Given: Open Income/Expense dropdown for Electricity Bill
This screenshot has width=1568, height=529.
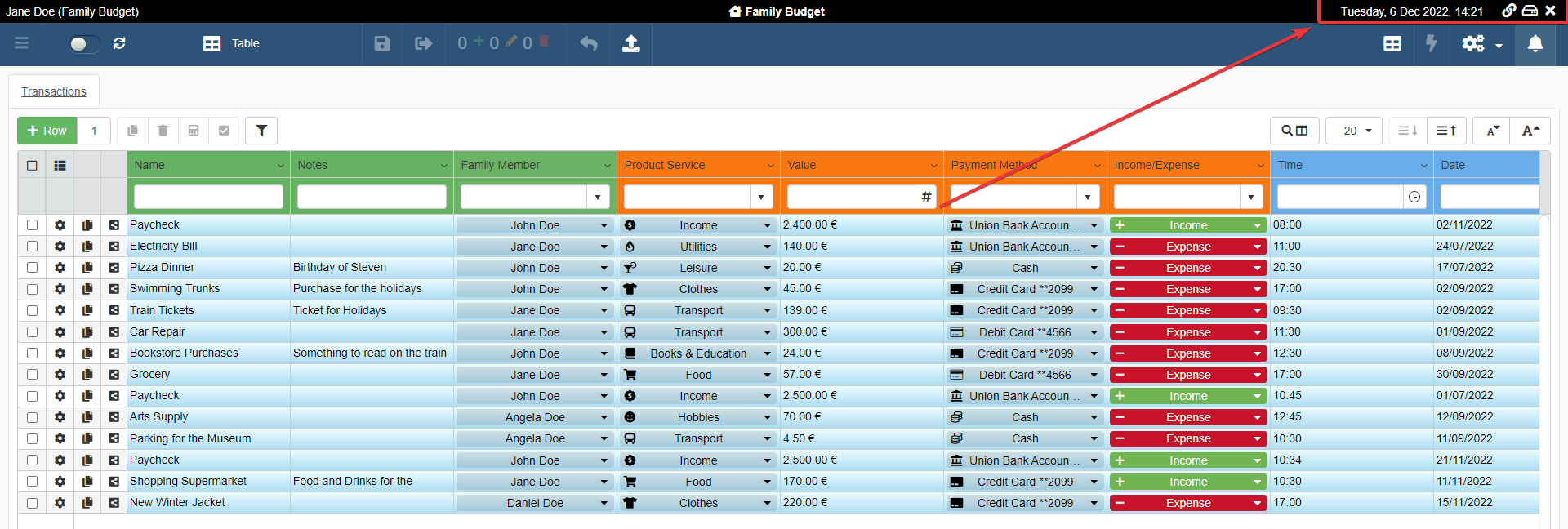Looking at the screenshot, I should pyautogui.click(x=1257, y=247).
